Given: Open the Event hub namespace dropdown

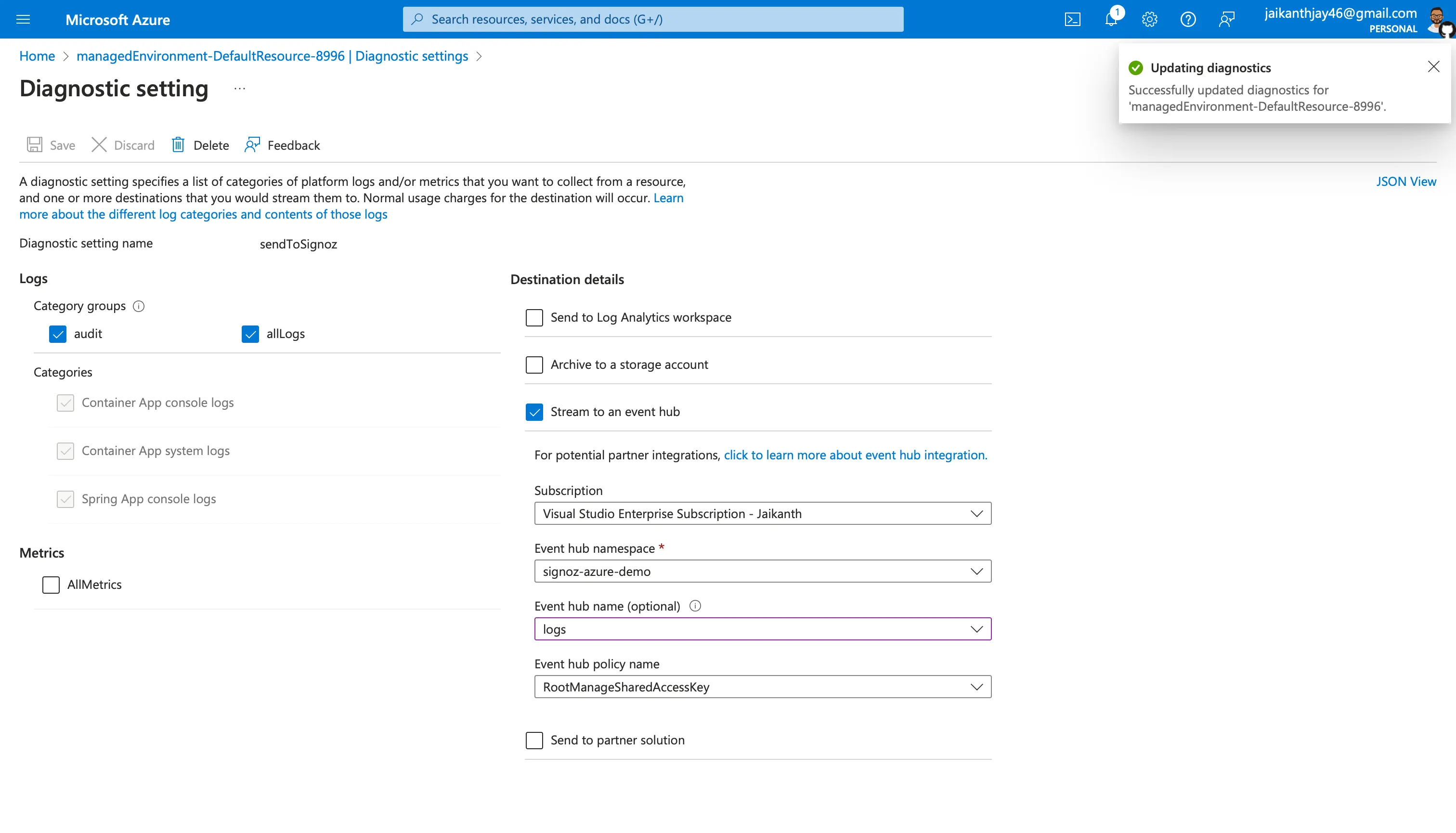Looking at the screenshot, I should coord(763,572).
